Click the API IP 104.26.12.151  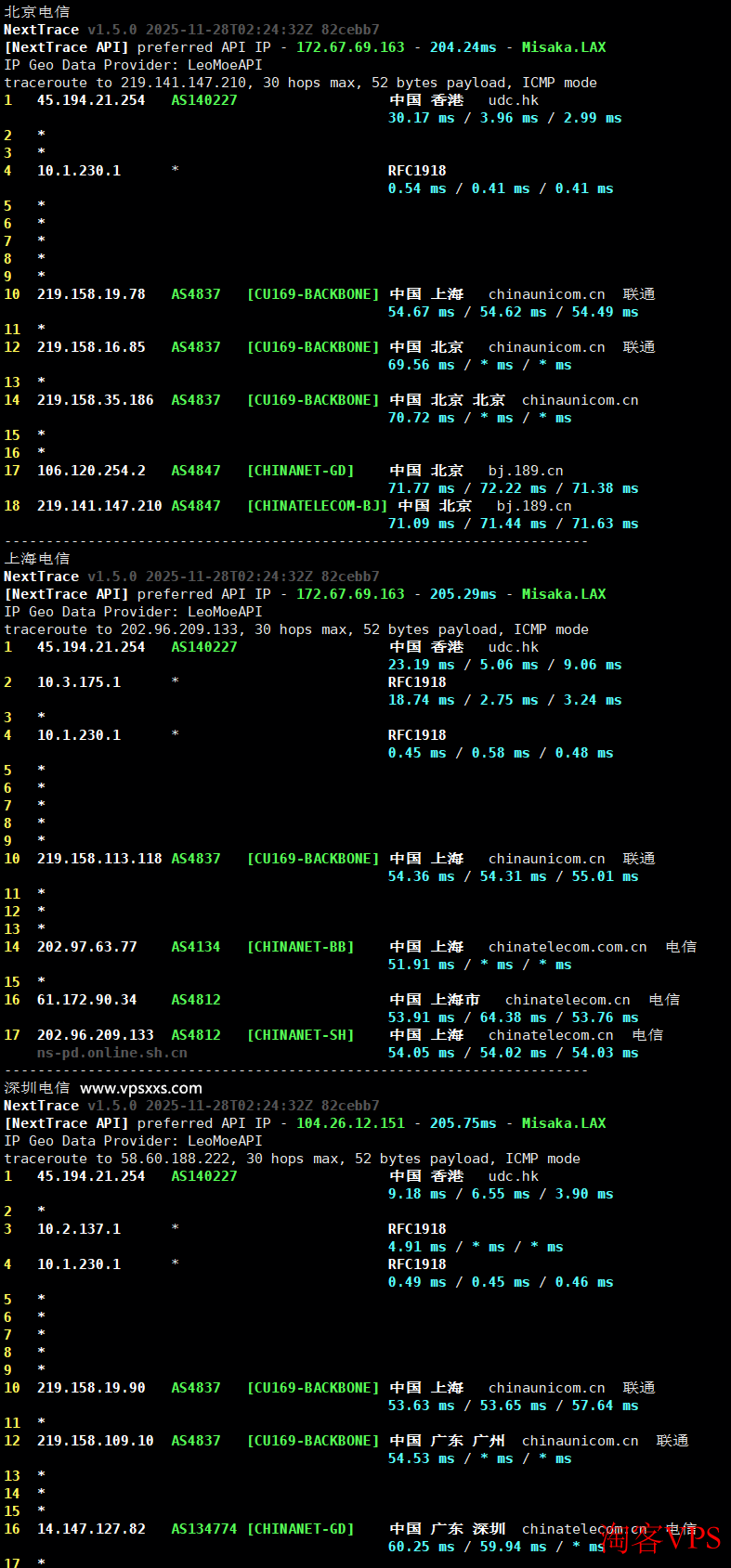point(350,1123)
